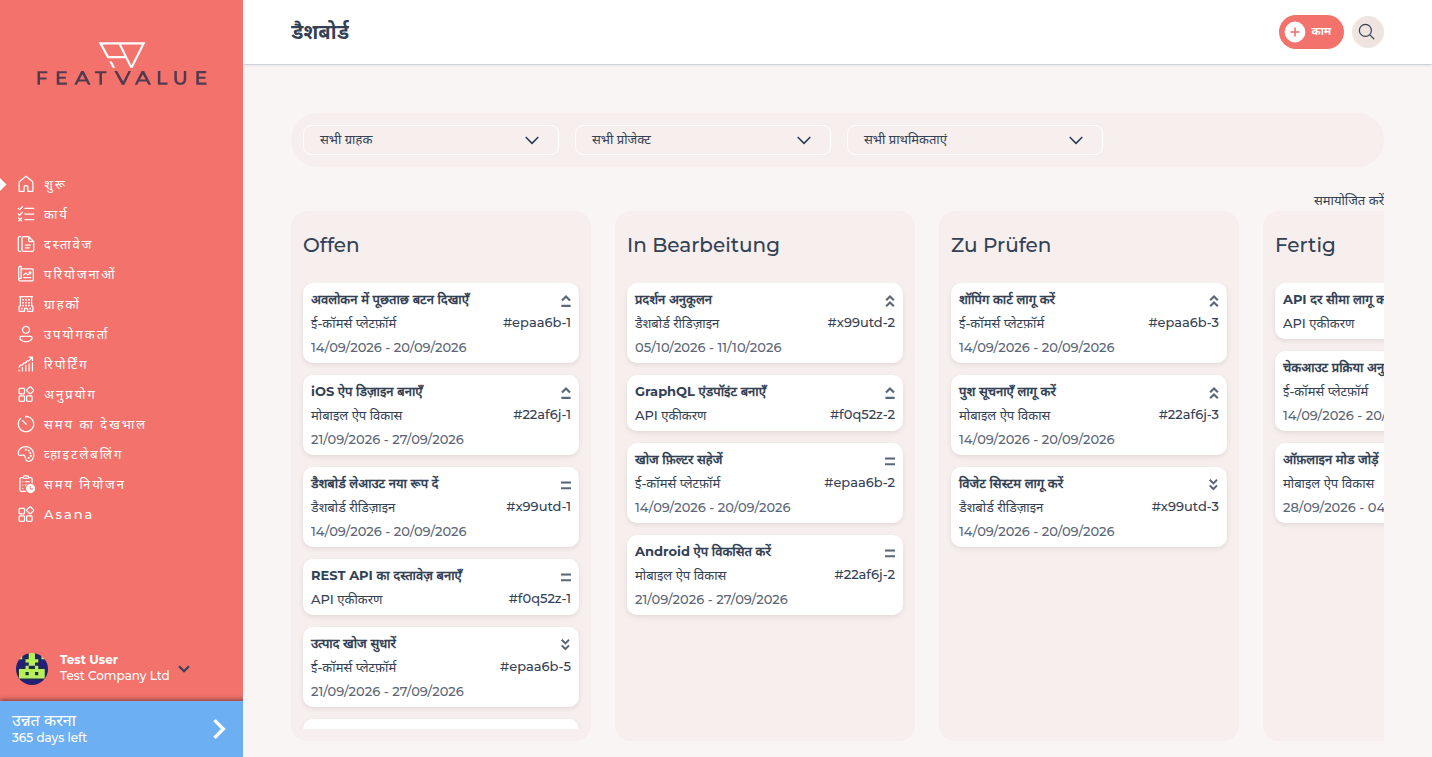This screenshot has height=757, width=1432.
Task: Click the checklist icon beside कार्य
Action: 26,214
